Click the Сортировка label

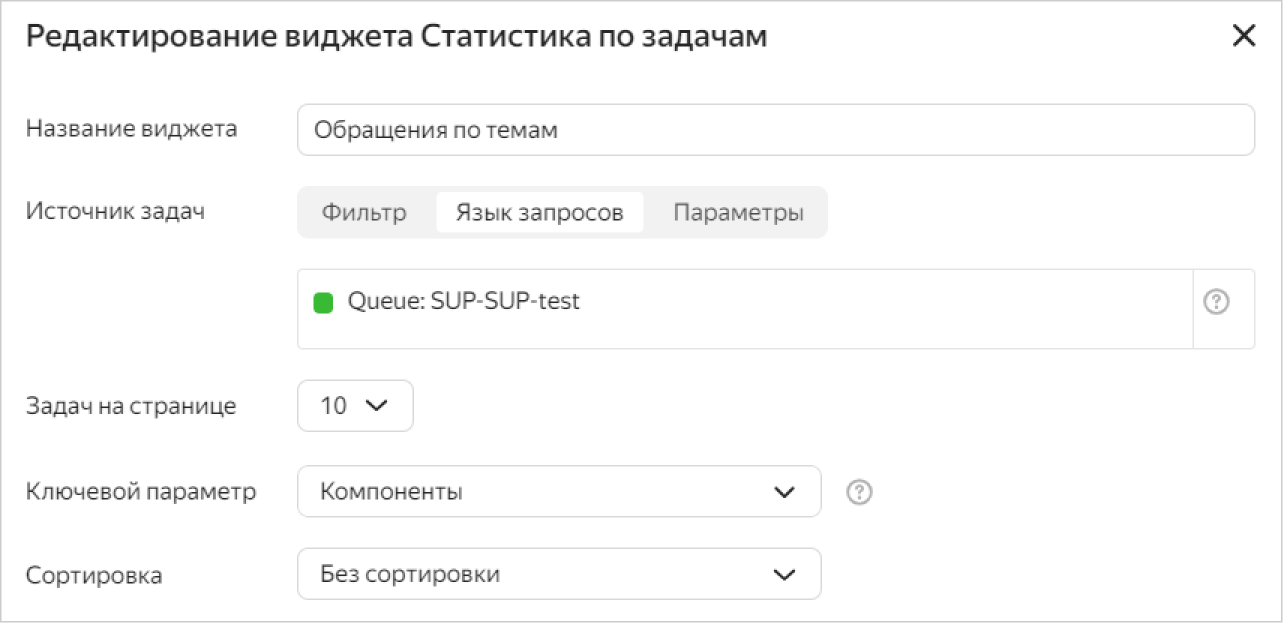pyautogui.click(x=94, y=576)
